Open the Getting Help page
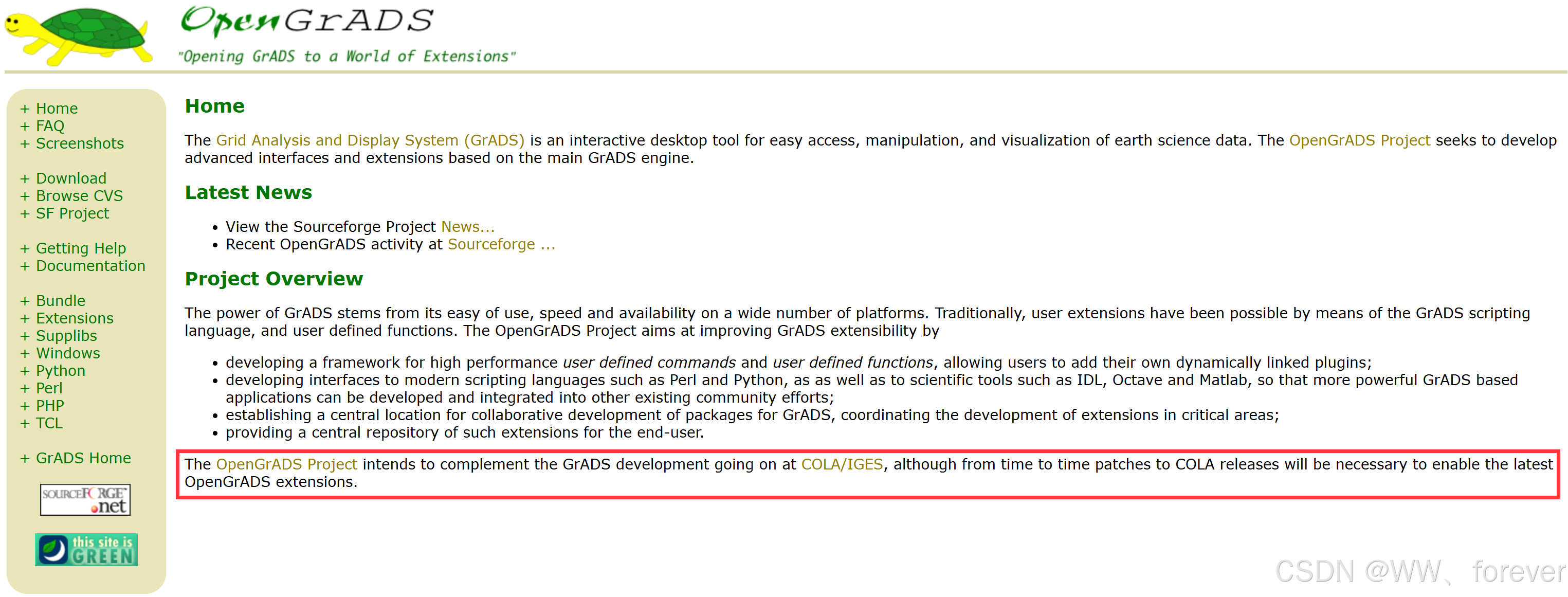This screenshot has height=597, width=1568. pos(80,248)
